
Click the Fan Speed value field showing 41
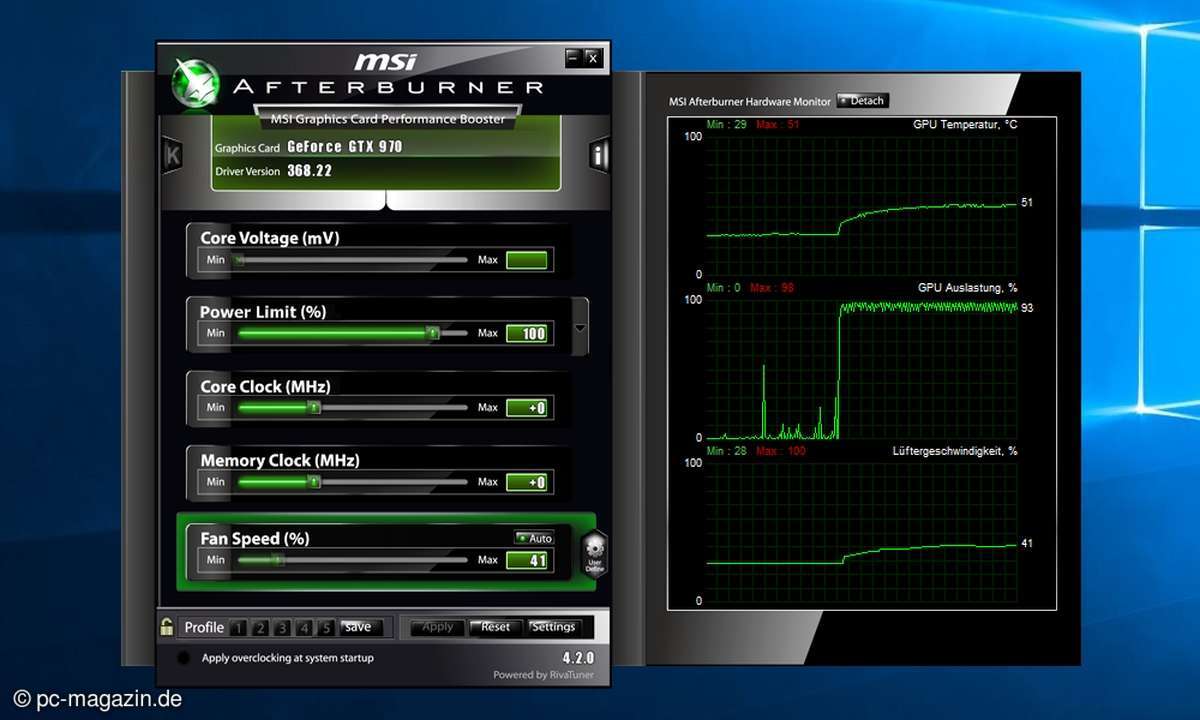pos(527,560)
